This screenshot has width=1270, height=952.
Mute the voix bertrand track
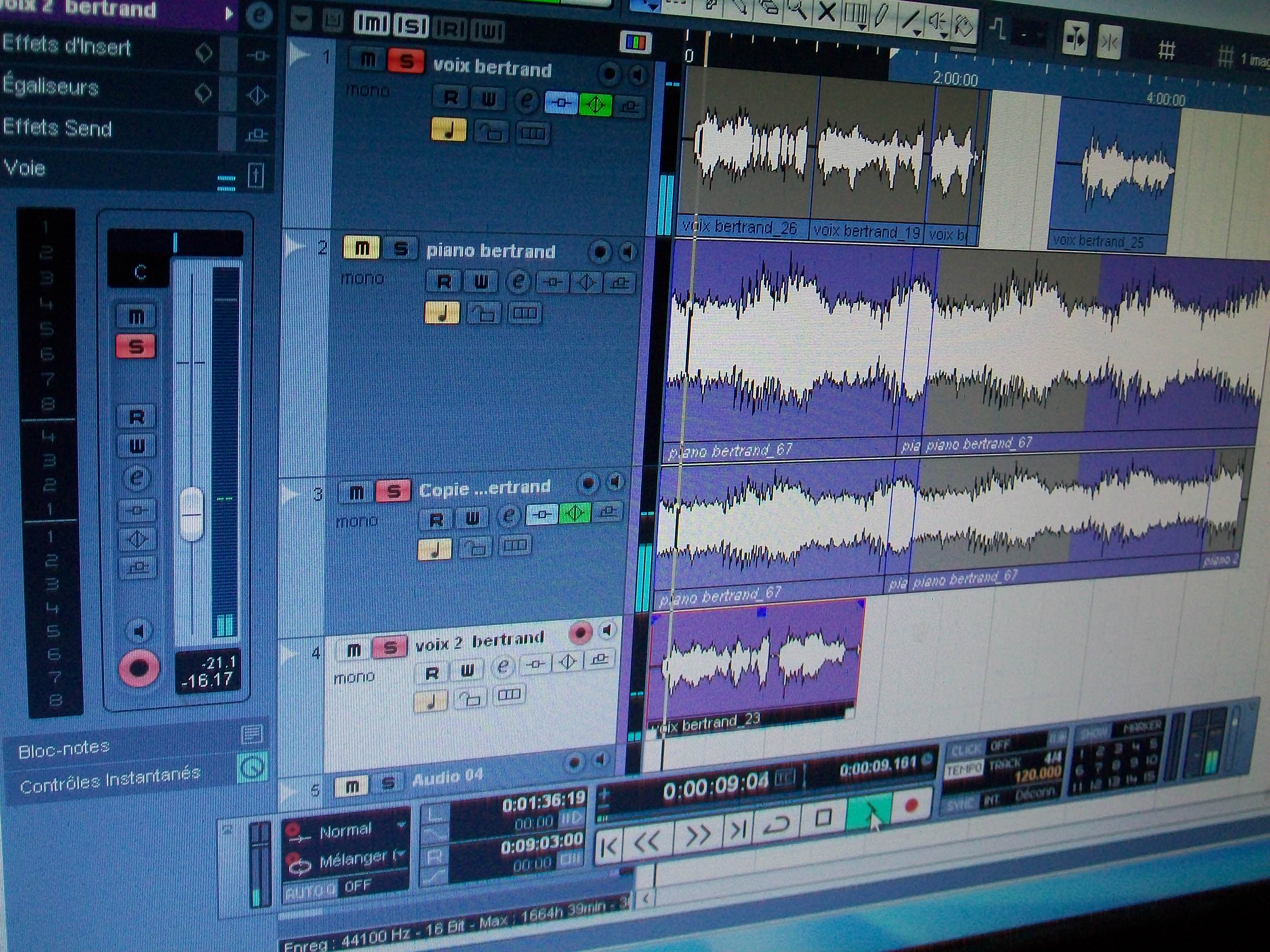[x=367, y=59]
